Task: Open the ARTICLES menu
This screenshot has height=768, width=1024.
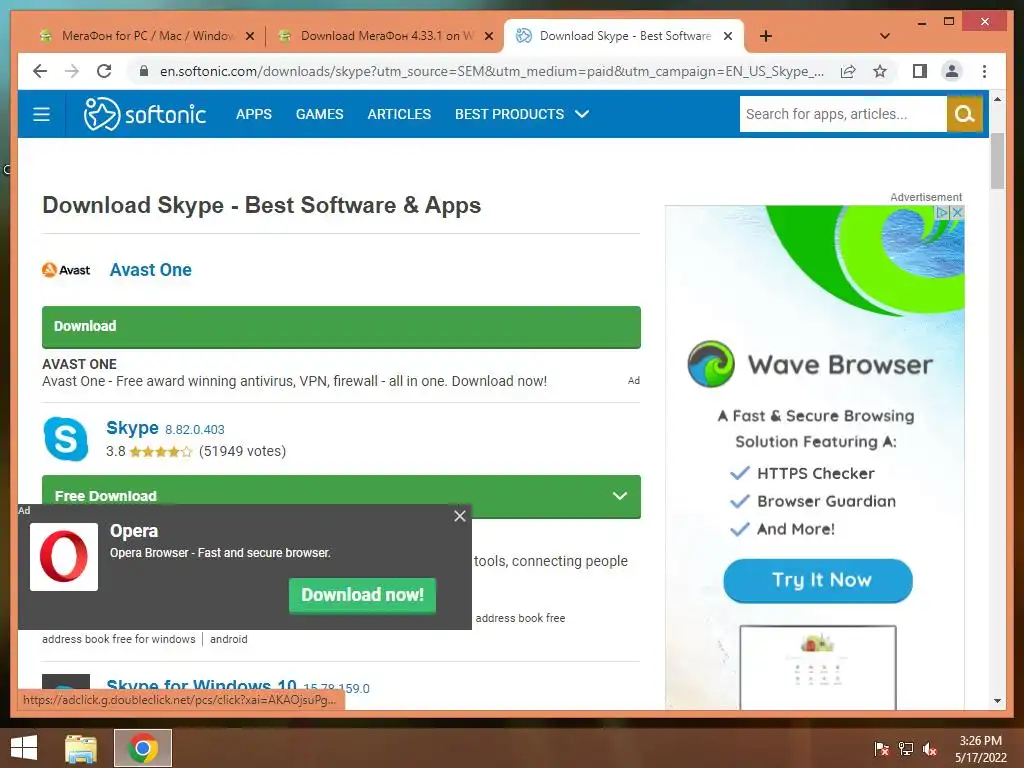Action: [x=399, y=114]
